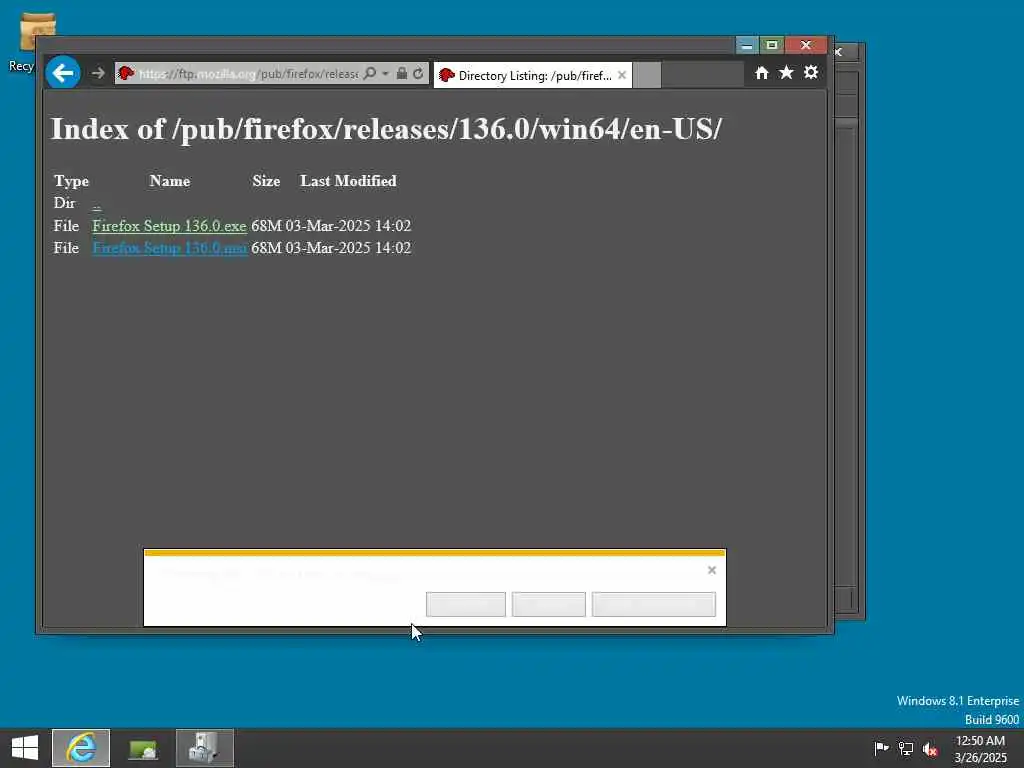The image size is (1024, 768).
Task: Click the Name column header
Action: click(x=170, y=181)
